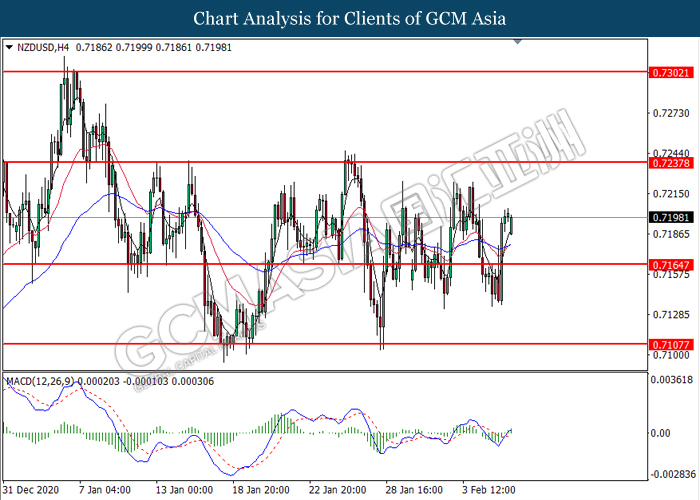700x500 pixels.
Task: Click the 31 Dec 2020 date label
Action: (x=33, y=491)
